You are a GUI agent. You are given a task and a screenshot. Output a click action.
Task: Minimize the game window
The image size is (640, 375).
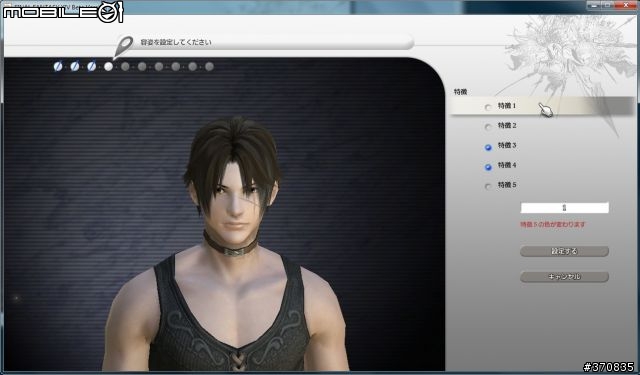coord(595,5)
